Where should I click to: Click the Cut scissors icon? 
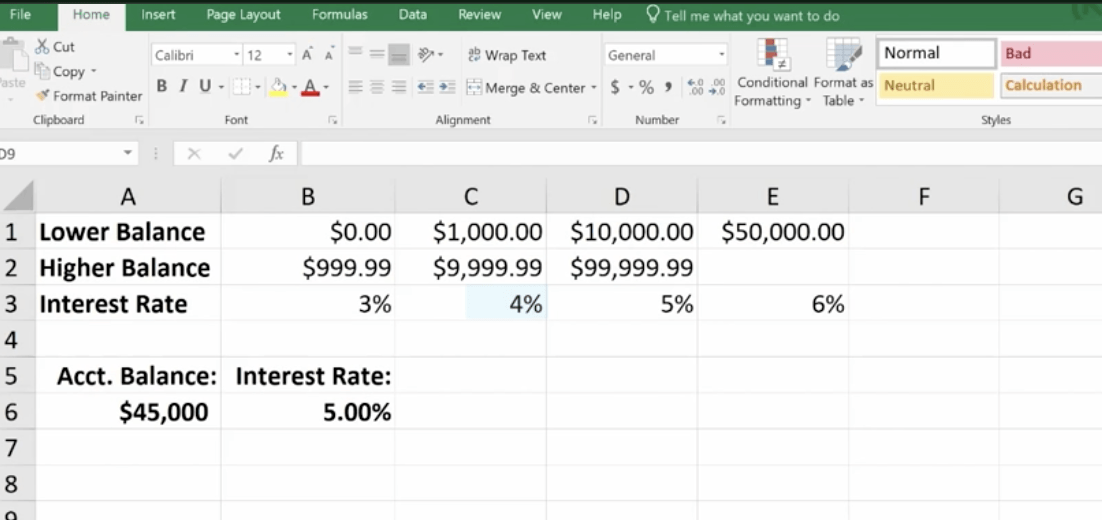tap(42, 47)
